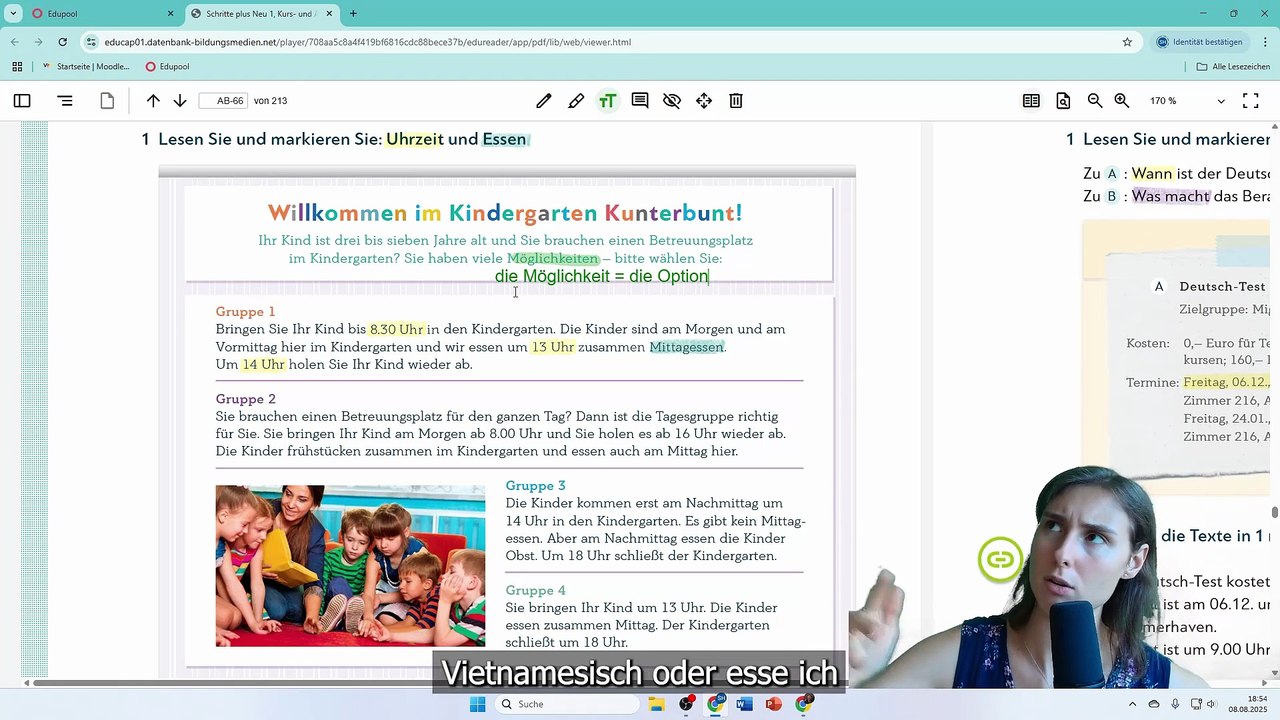This screenshot has height=720, width=1280.
Task: Click the highlighted word Möglichkeiten
Action: point(553,258)
